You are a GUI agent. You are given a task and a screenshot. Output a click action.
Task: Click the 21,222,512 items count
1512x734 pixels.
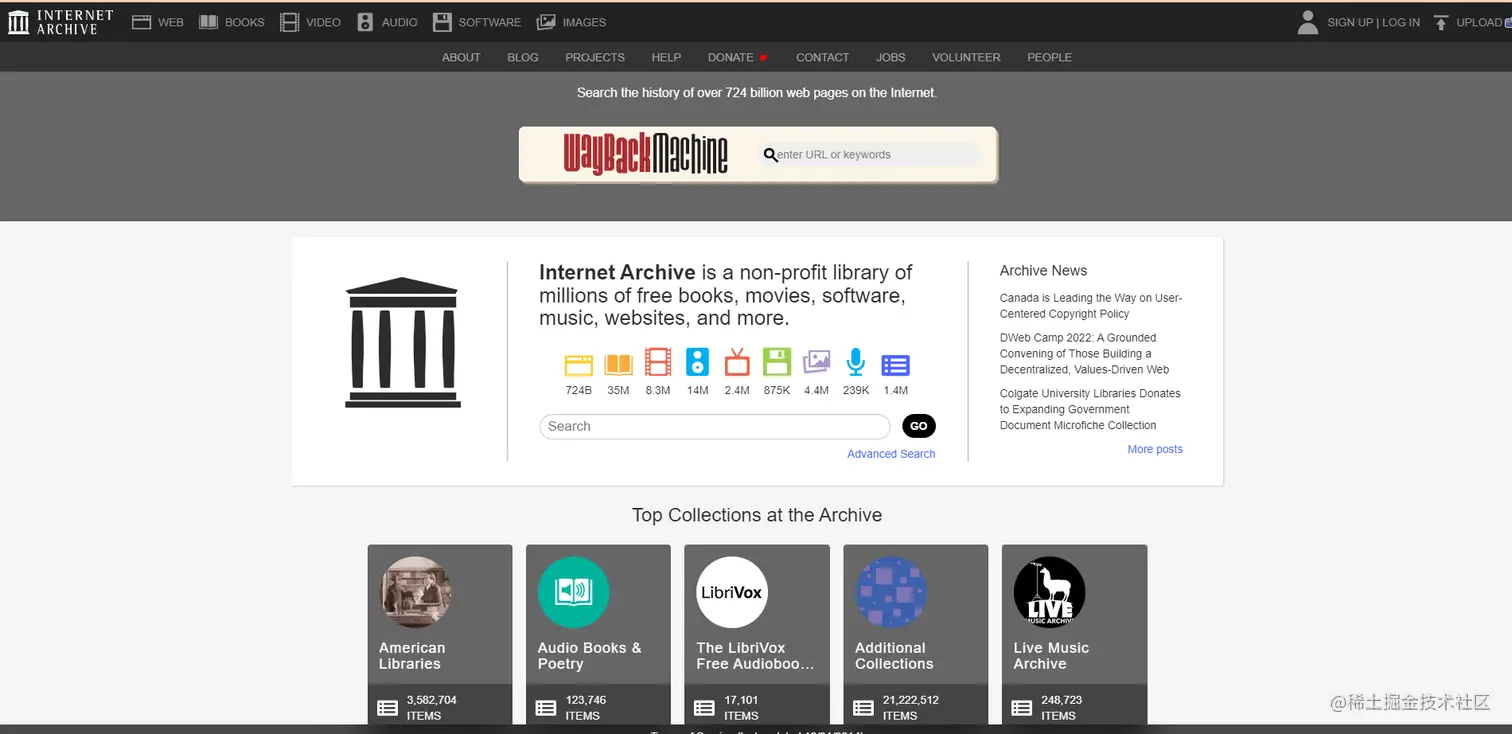coord(911,707)
